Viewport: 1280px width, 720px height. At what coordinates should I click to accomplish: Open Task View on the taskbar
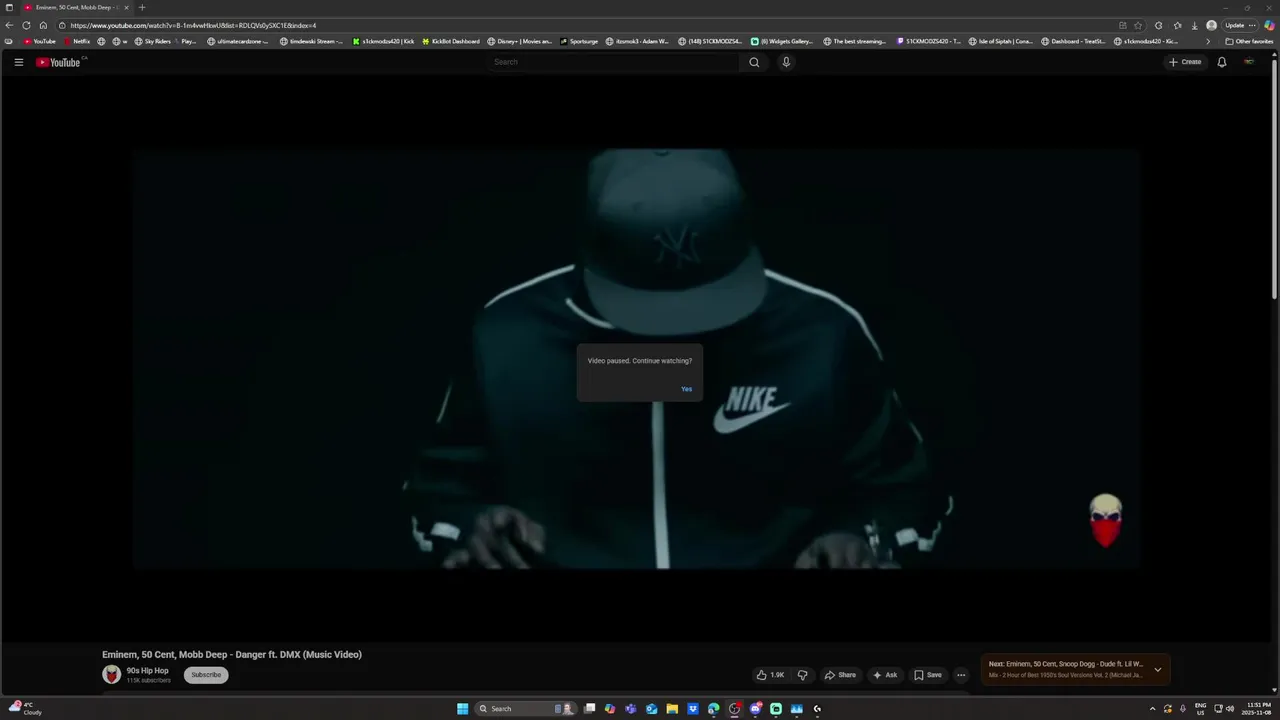pos(590,709)
